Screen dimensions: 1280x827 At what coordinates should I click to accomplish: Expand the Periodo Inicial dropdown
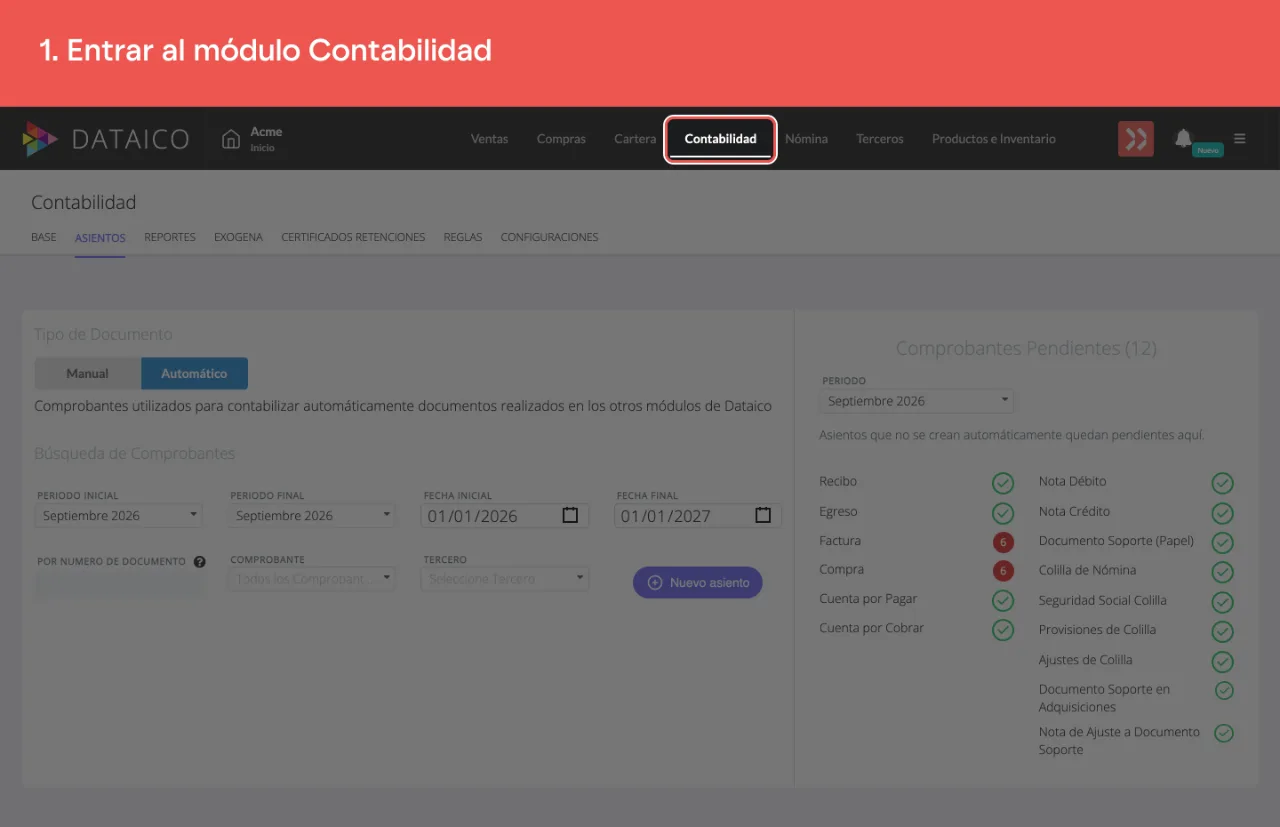coord(119,516)
